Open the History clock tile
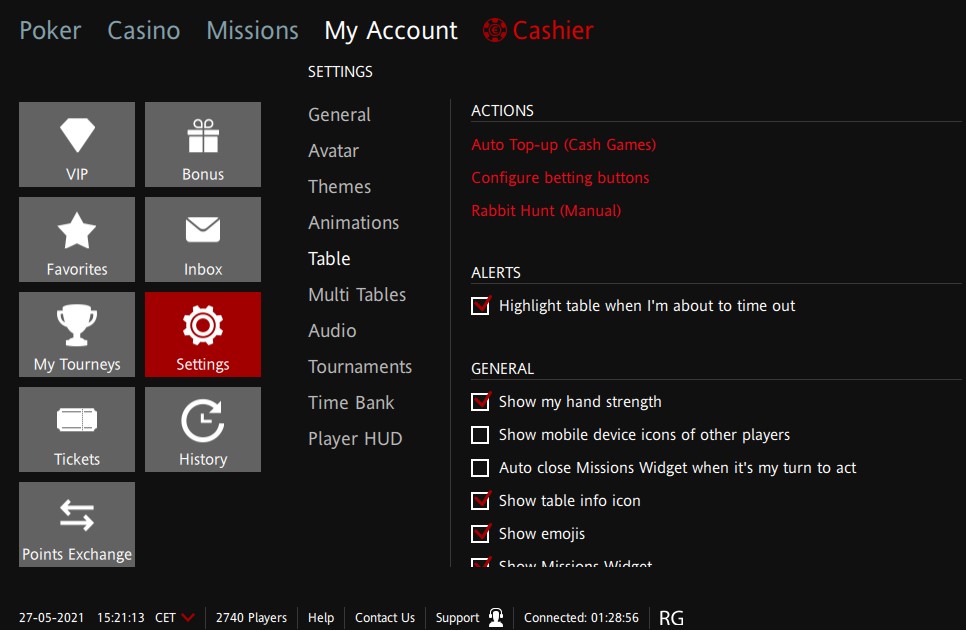The image size is (966, 630). [x=203, y=429]
